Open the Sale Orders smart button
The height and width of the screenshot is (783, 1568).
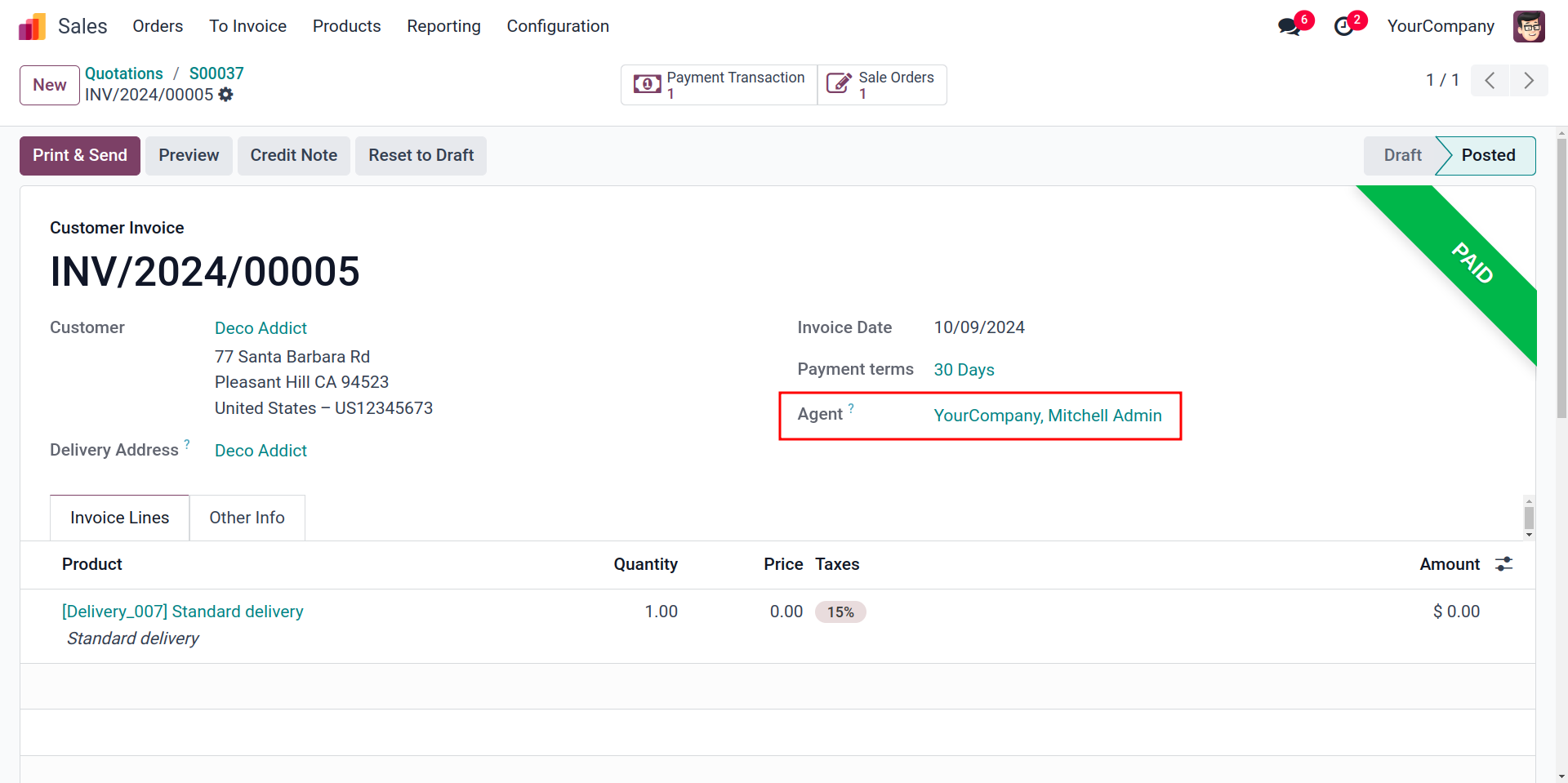(x=882, y=85)
